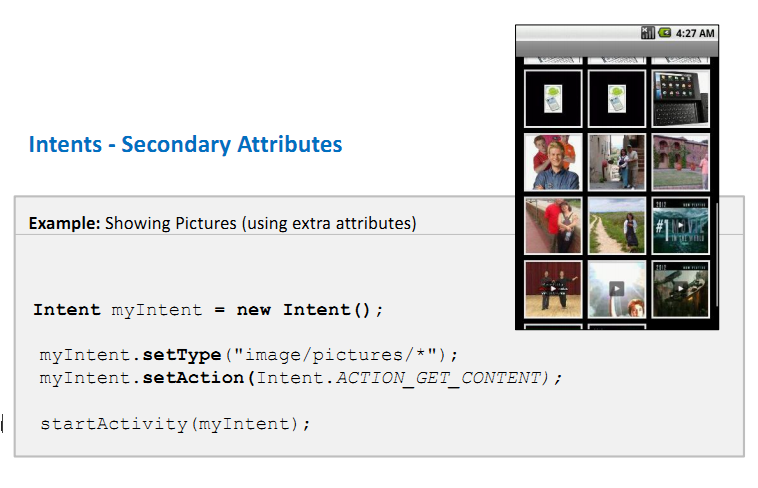
Task: Open second Android calculator icon thumbnail
Action: [617, 99]
